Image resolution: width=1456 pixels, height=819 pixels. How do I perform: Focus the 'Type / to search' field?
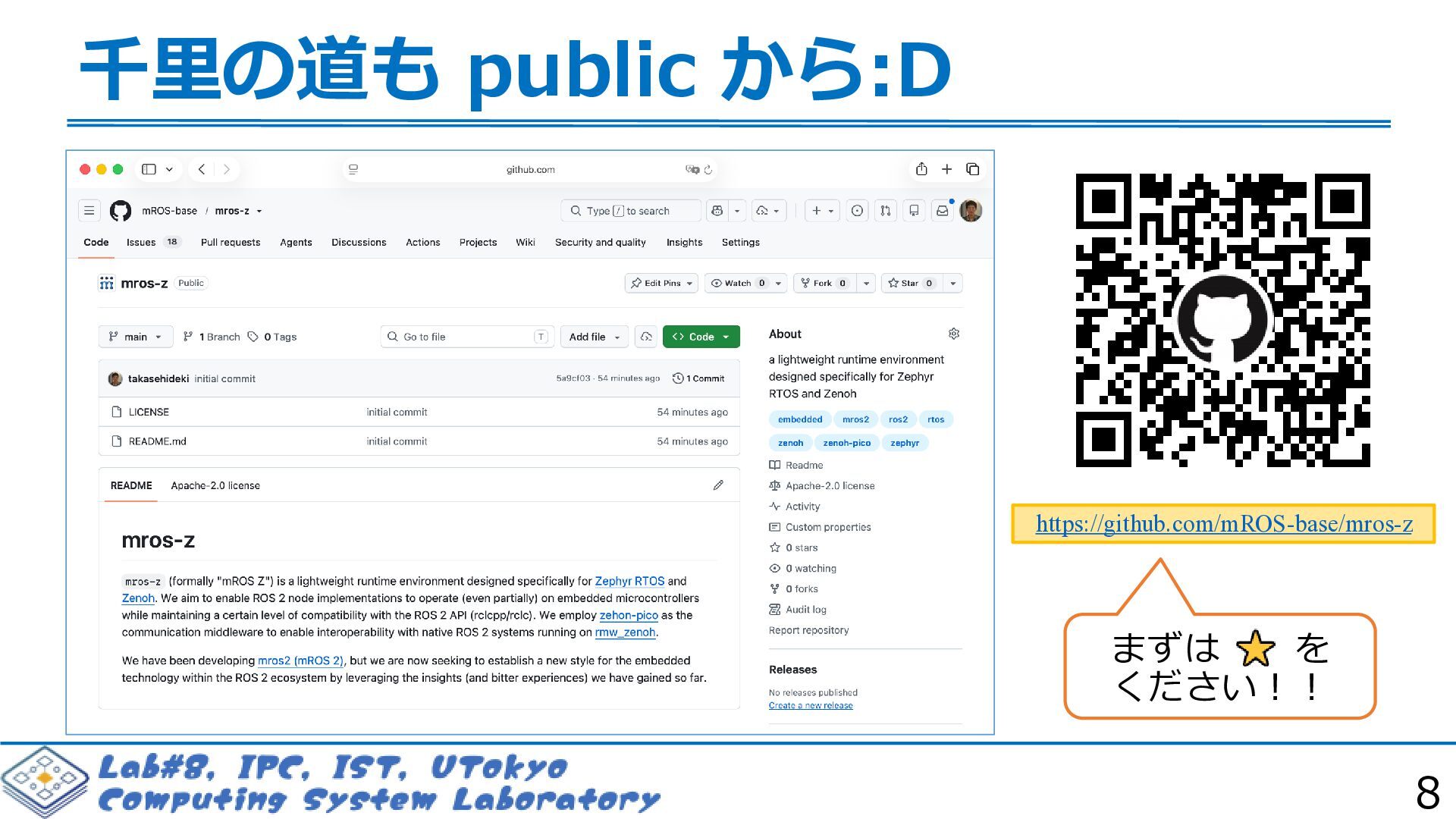click(x=632, y=211)
